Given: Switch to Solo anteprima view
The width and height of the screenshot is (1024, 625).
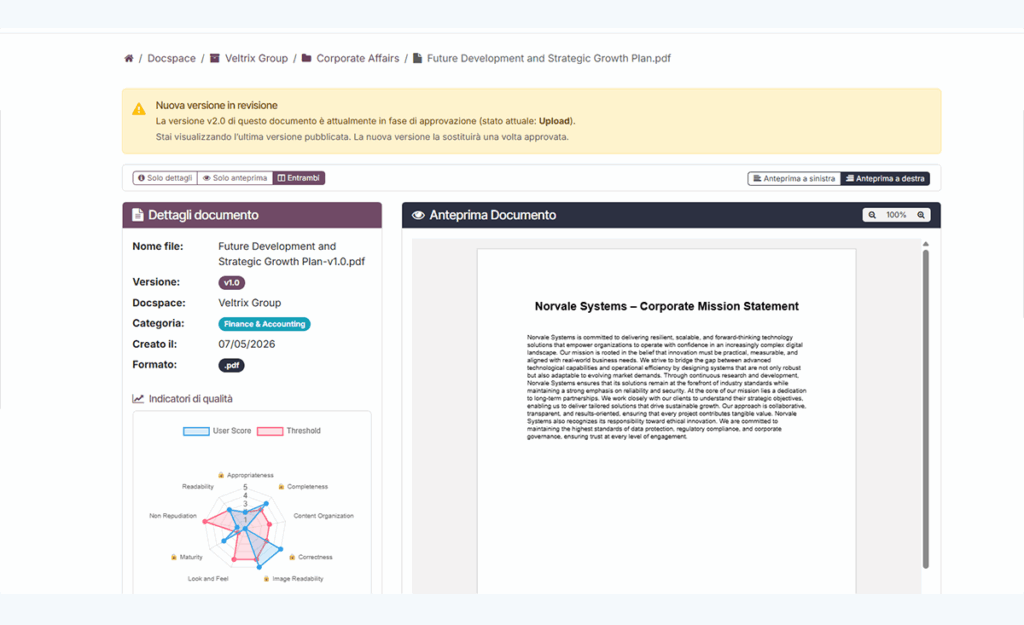Looking at the screenshot, I should (235, 178).
